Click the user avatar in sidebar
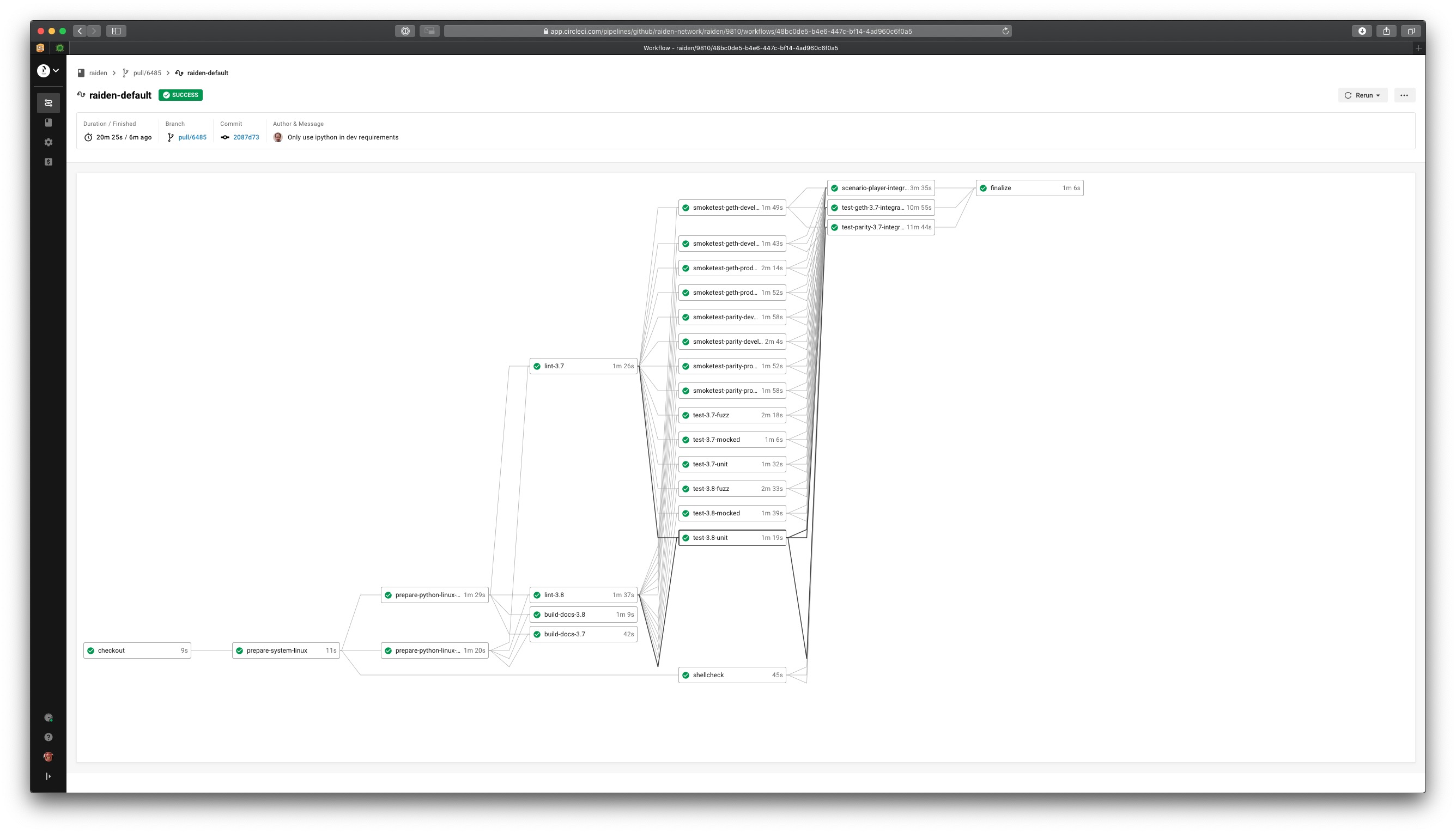 click(x=48, y=756)
